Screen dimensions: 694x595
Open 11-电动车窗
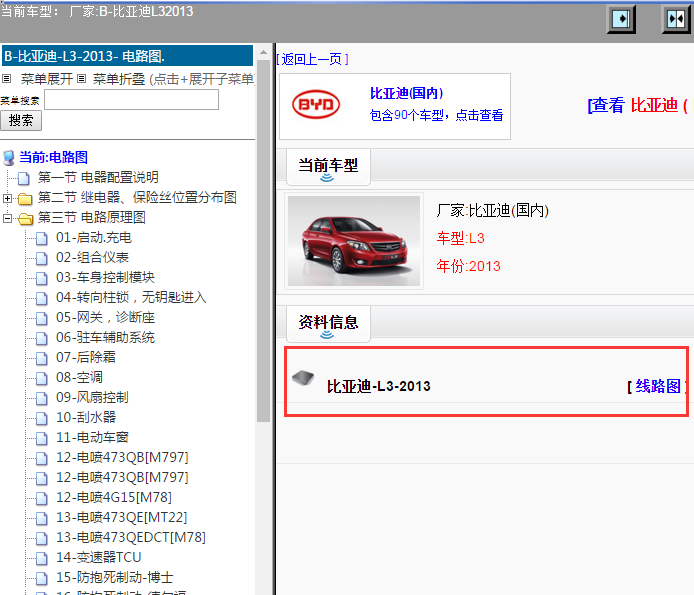point(92,438)
